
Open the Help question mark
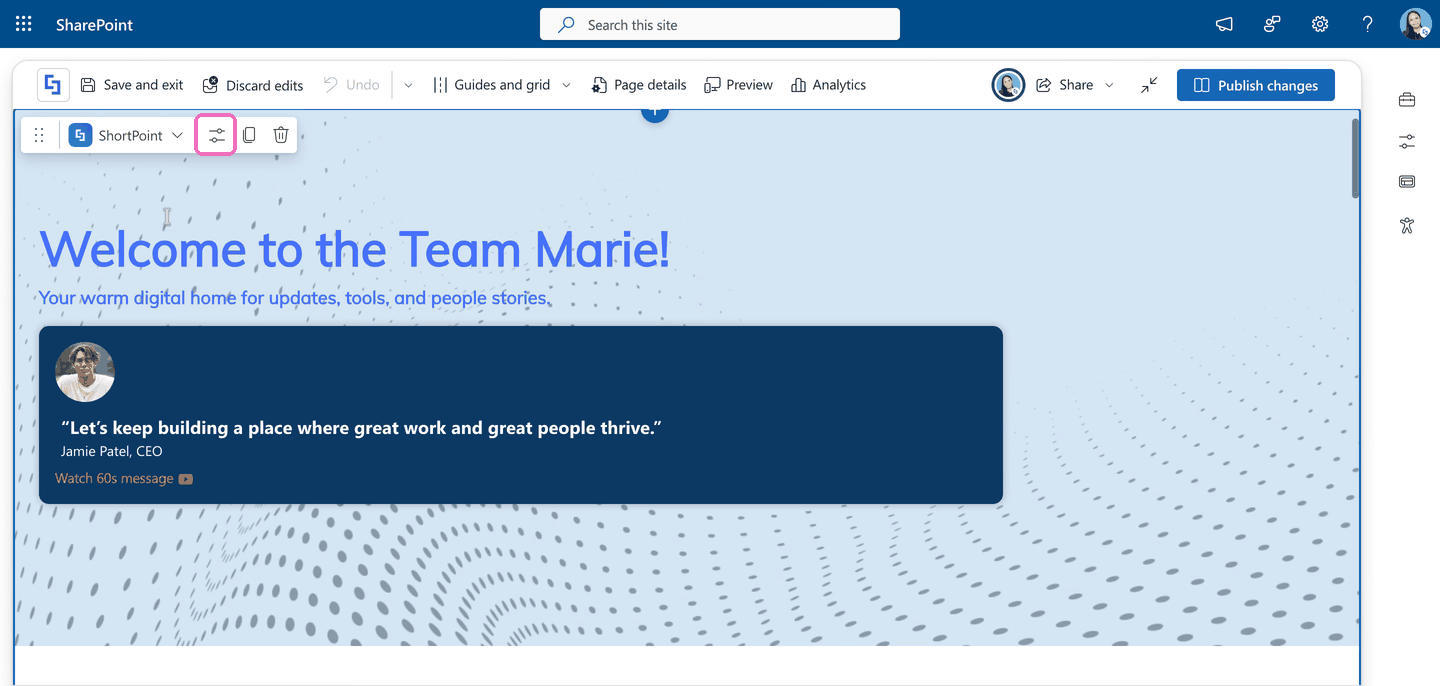[1368, 24]
